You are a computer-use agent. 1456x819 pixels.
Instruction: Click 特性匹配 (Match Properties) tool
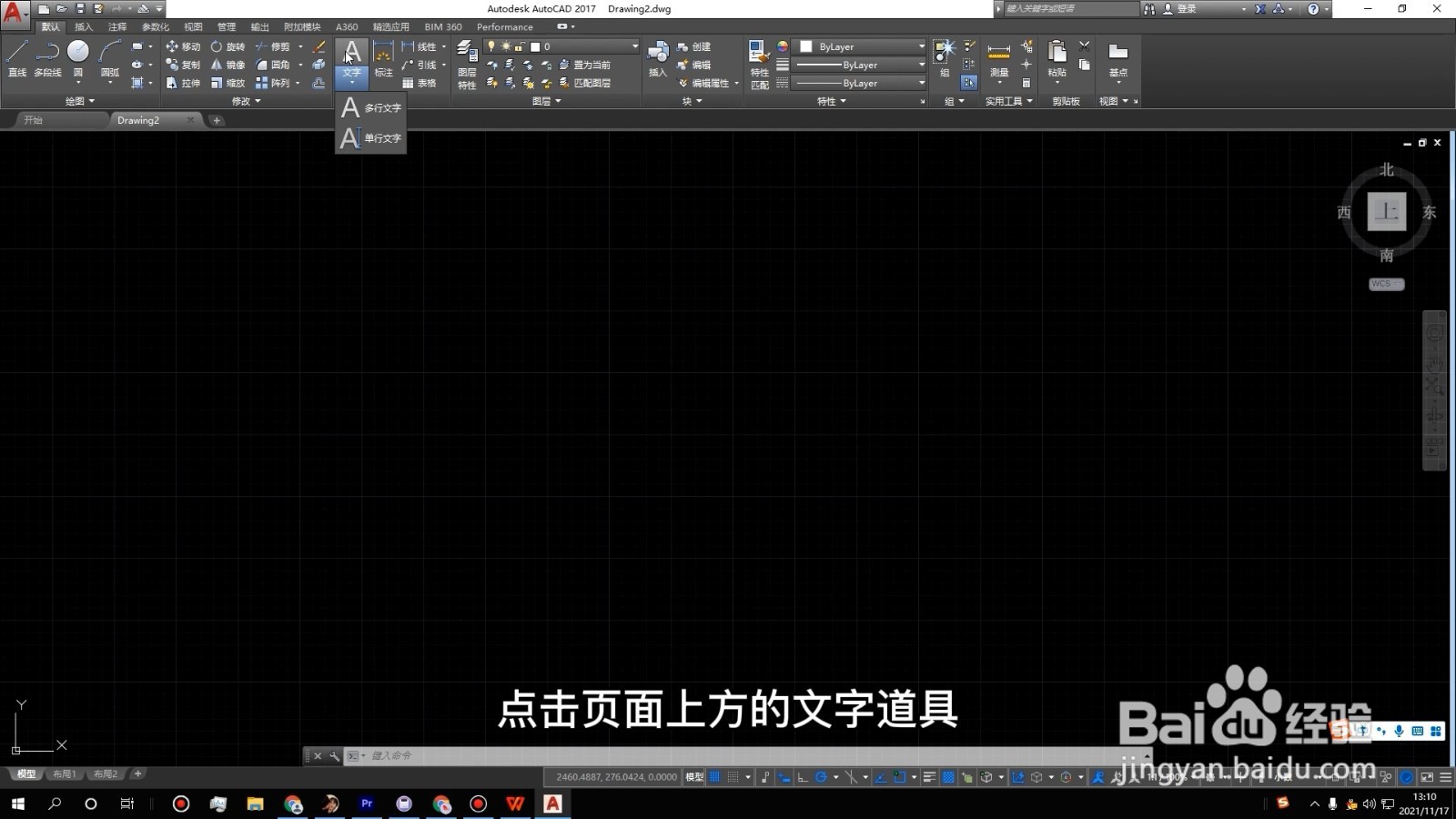tap(759, 64)
